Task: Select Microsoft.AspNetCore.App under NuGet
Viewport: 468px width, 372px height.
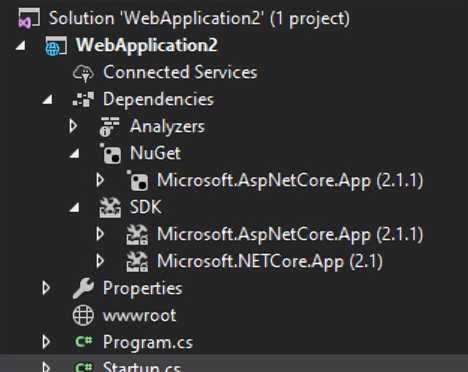Action: 290,180
